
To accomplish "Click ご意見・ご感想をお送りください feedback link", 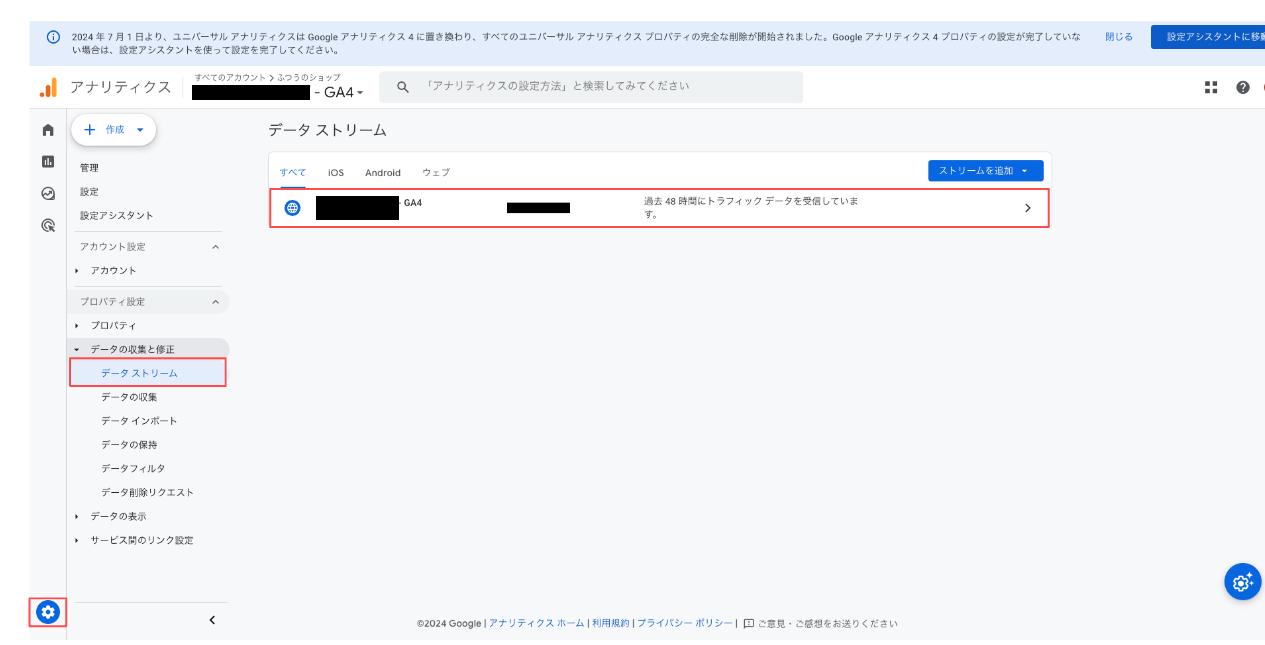I will click(827, 623).
